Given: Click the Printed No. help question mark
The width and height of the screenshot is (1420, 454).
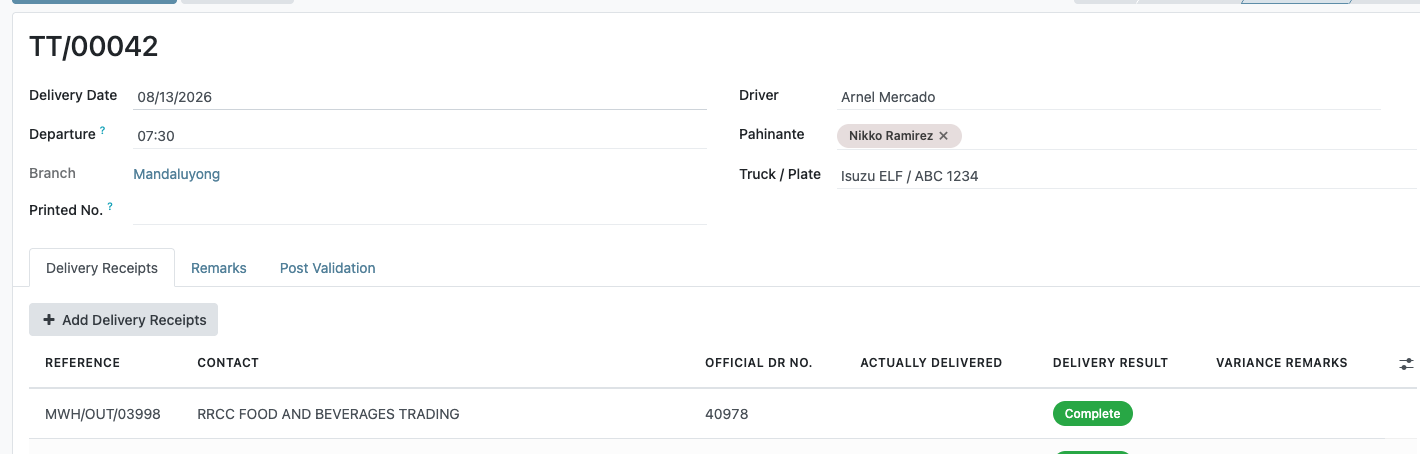Looking at the screenshot, I should [x=110, y=206].
